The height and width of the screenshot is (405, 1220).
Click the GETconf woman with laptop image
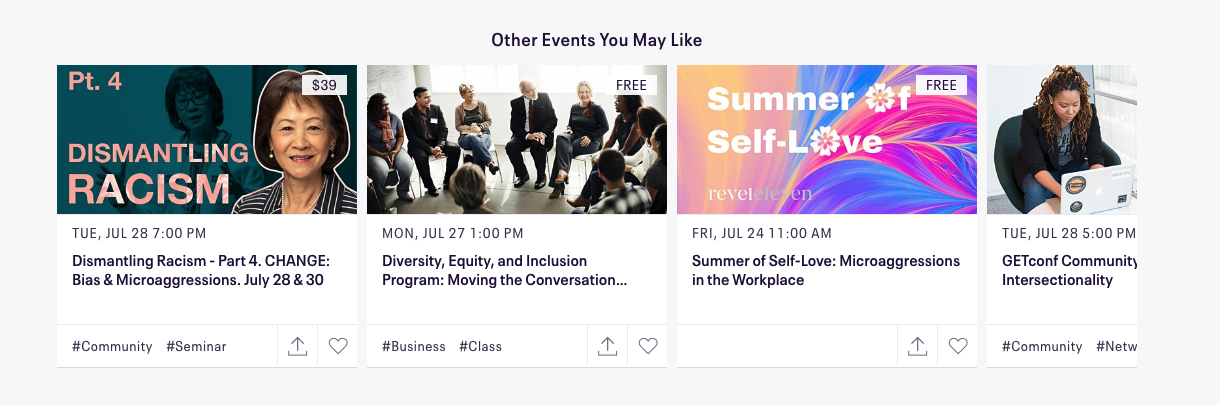[x=1062, y=140]
